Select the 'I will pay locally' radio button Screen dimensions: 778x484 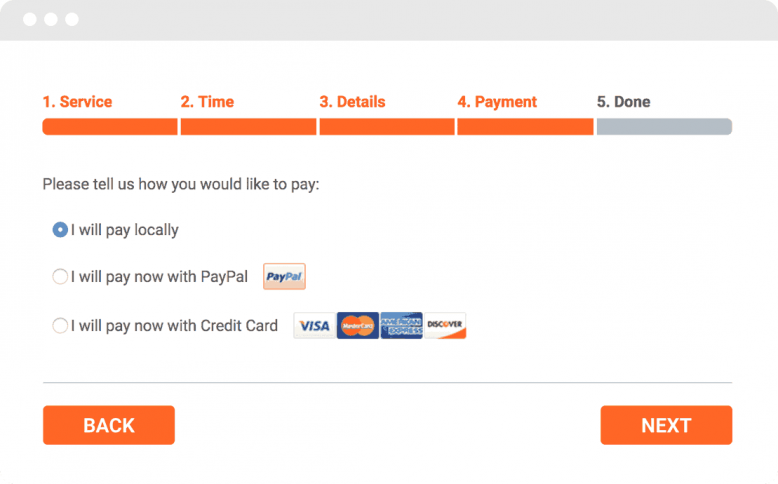point(60,230)
